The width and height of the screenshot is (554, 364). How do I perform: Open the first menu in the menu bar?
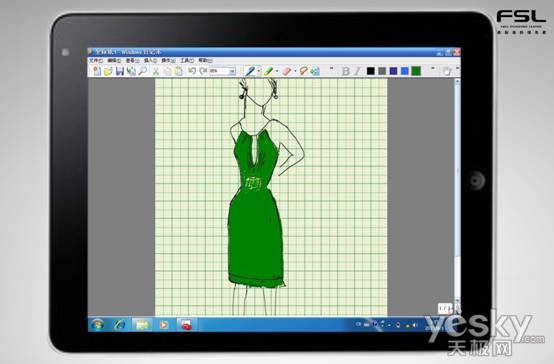click(x=96, y=60)
